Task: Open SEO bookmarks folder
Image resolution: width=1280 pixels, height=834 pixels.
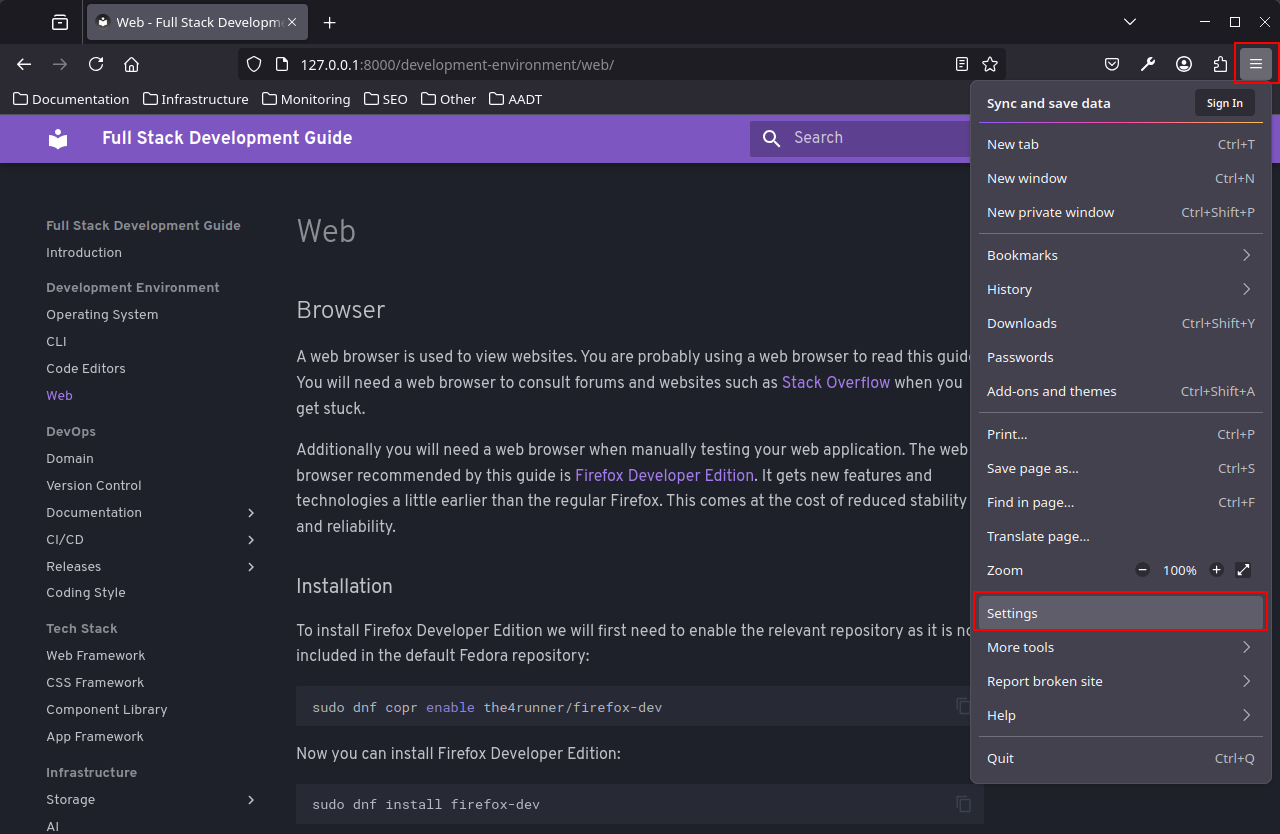Action: (x=386, y=99)
